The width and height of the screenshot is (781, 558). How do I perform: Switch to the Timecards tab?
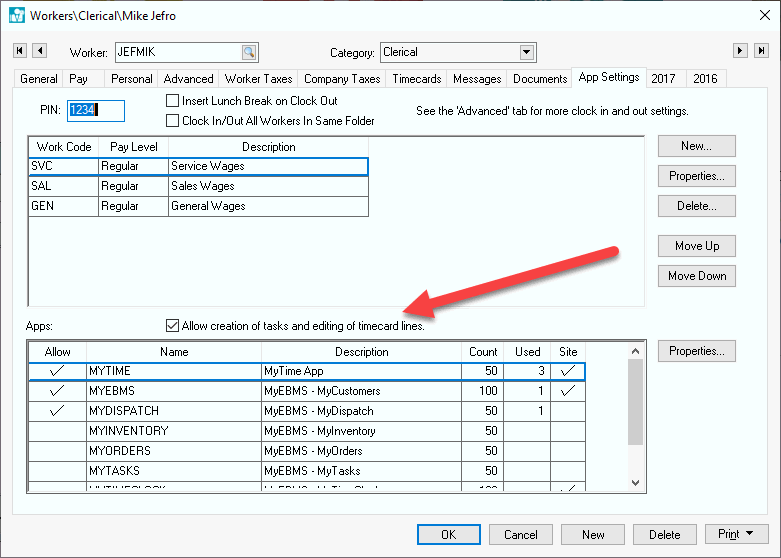pos(416,79)
